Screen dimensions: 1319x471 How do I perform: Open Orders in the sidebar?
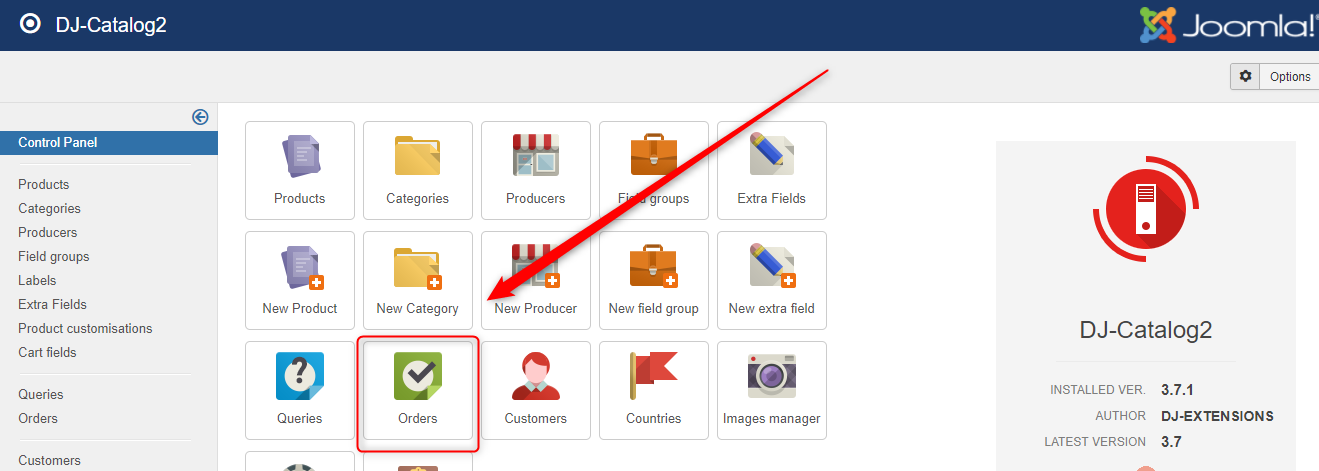(x=38, y=418)
